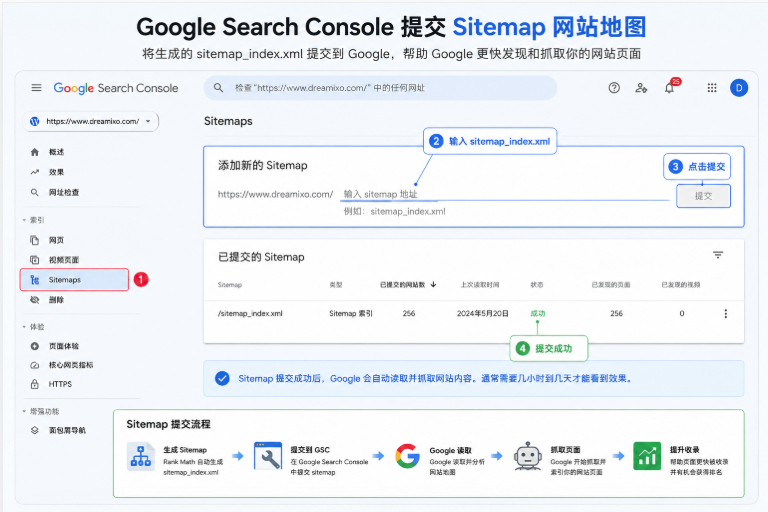Open 概述 in the sidebar
This screenshot has height=512, width=768.
[x=56, y=152]
